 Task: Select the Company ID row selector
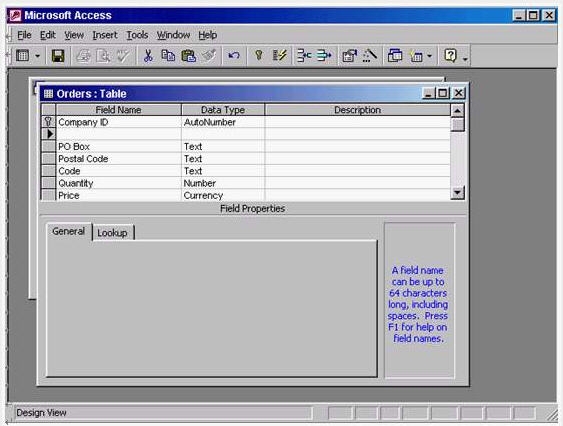48,122
